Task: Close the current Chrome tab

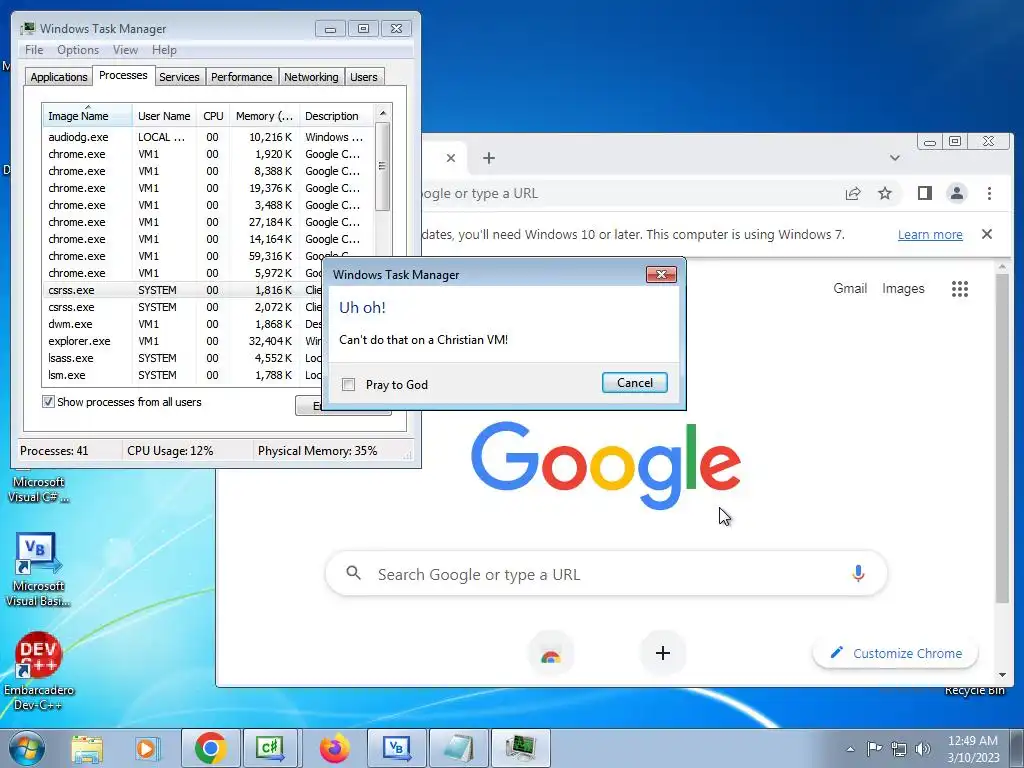Action: (x=451, y=158)
